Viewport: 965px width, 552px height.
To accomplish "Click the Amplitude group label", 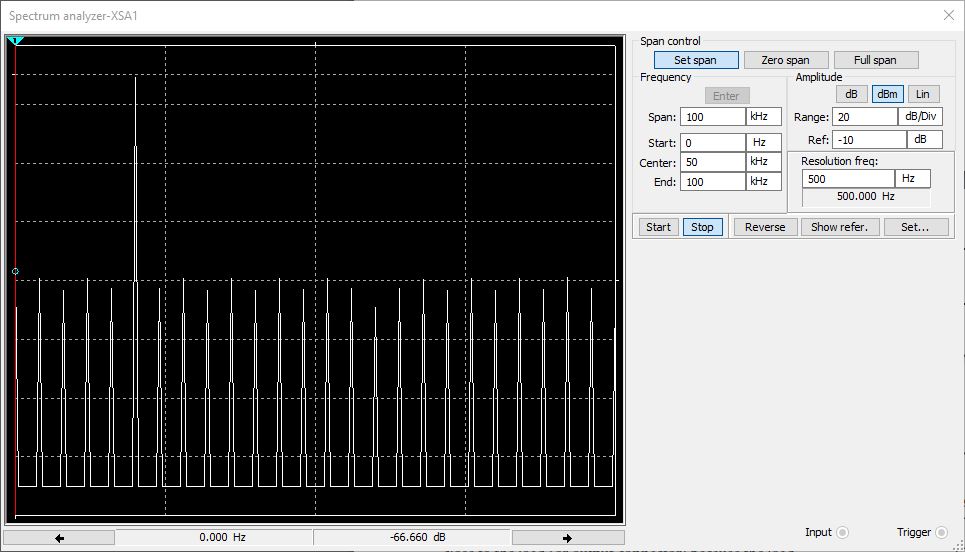I will click(x=819, y=77).
